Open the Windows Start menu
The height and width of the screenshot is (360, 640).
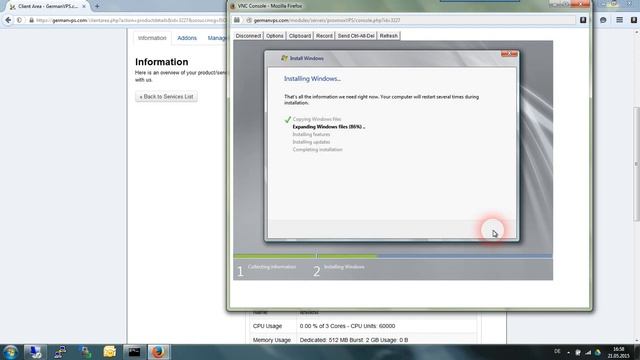(11, 352)
